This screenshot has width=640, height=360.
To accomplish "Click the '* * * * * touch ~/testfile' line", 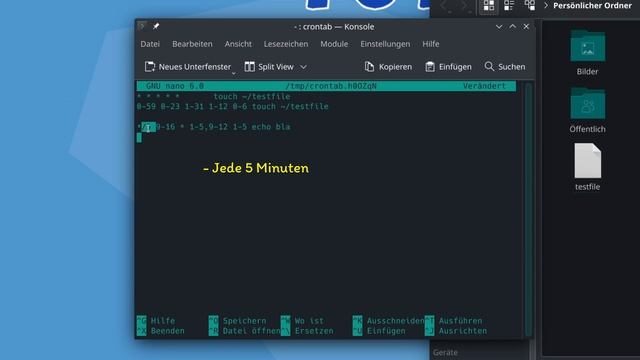I will [x=213, y=97].
